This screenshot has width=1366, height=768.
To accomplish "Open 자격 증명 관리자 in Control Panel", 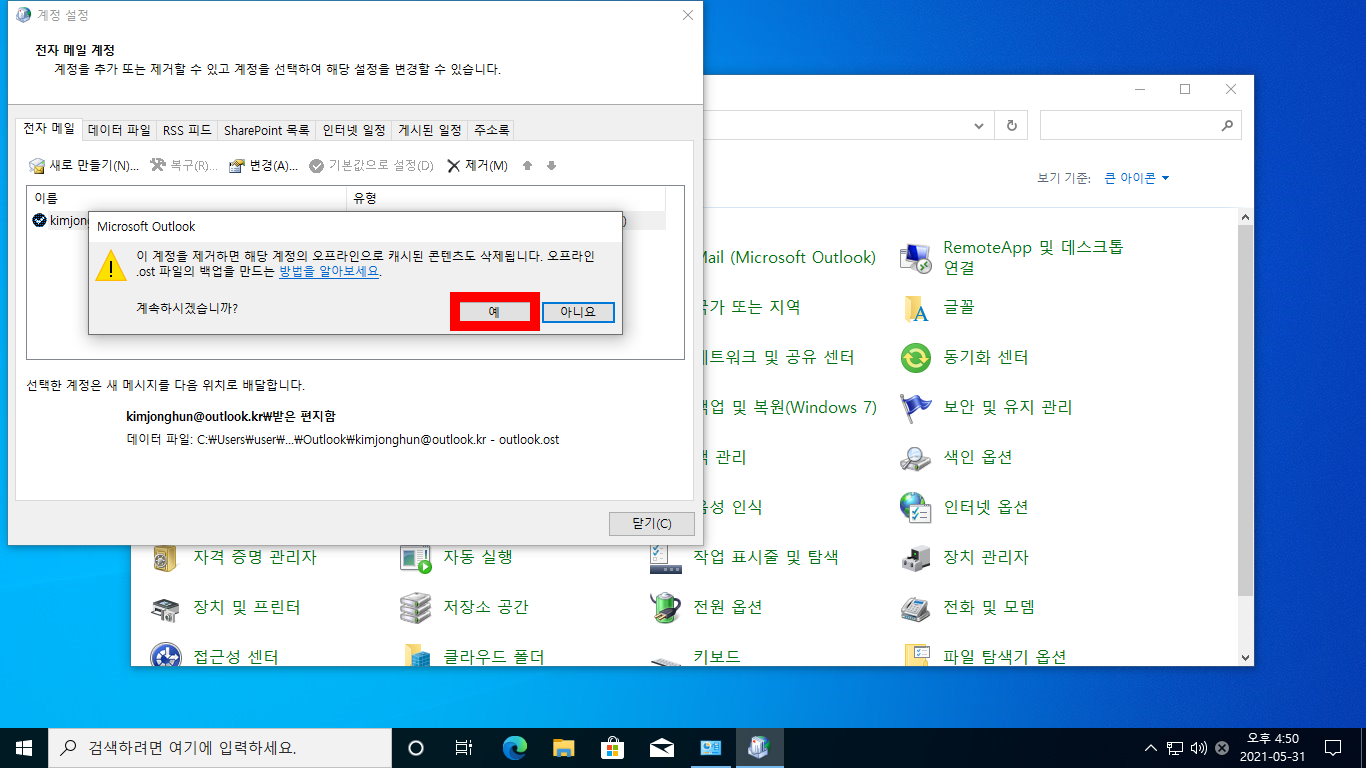I will pos(233,557).
